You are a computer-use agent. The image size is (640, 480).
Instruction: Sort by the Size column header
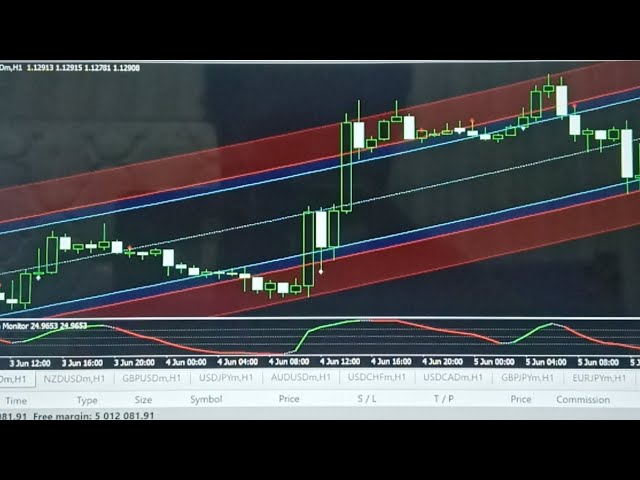click(144, 399)
